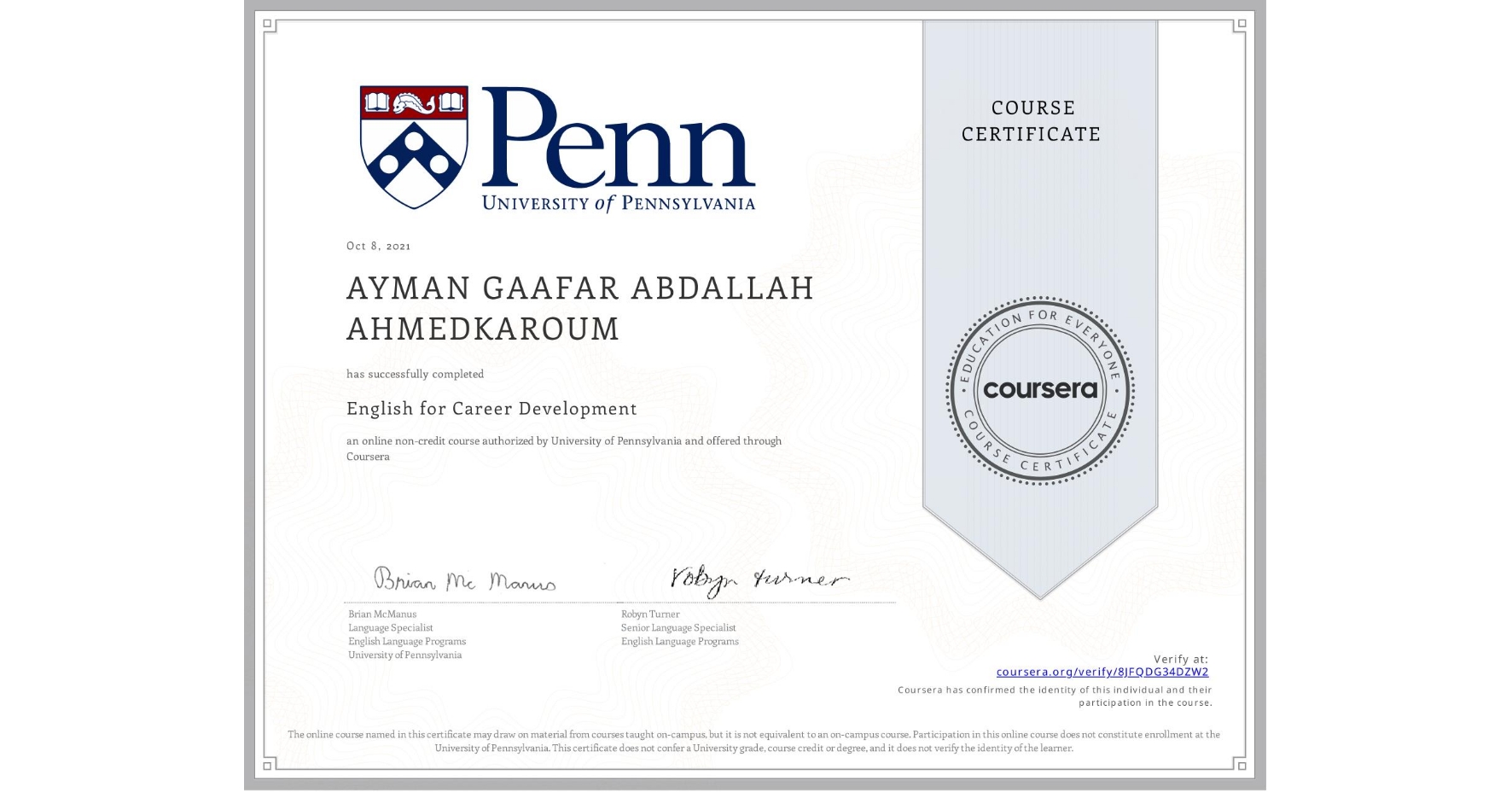Select the course title English for Career Development

(491, 409)
